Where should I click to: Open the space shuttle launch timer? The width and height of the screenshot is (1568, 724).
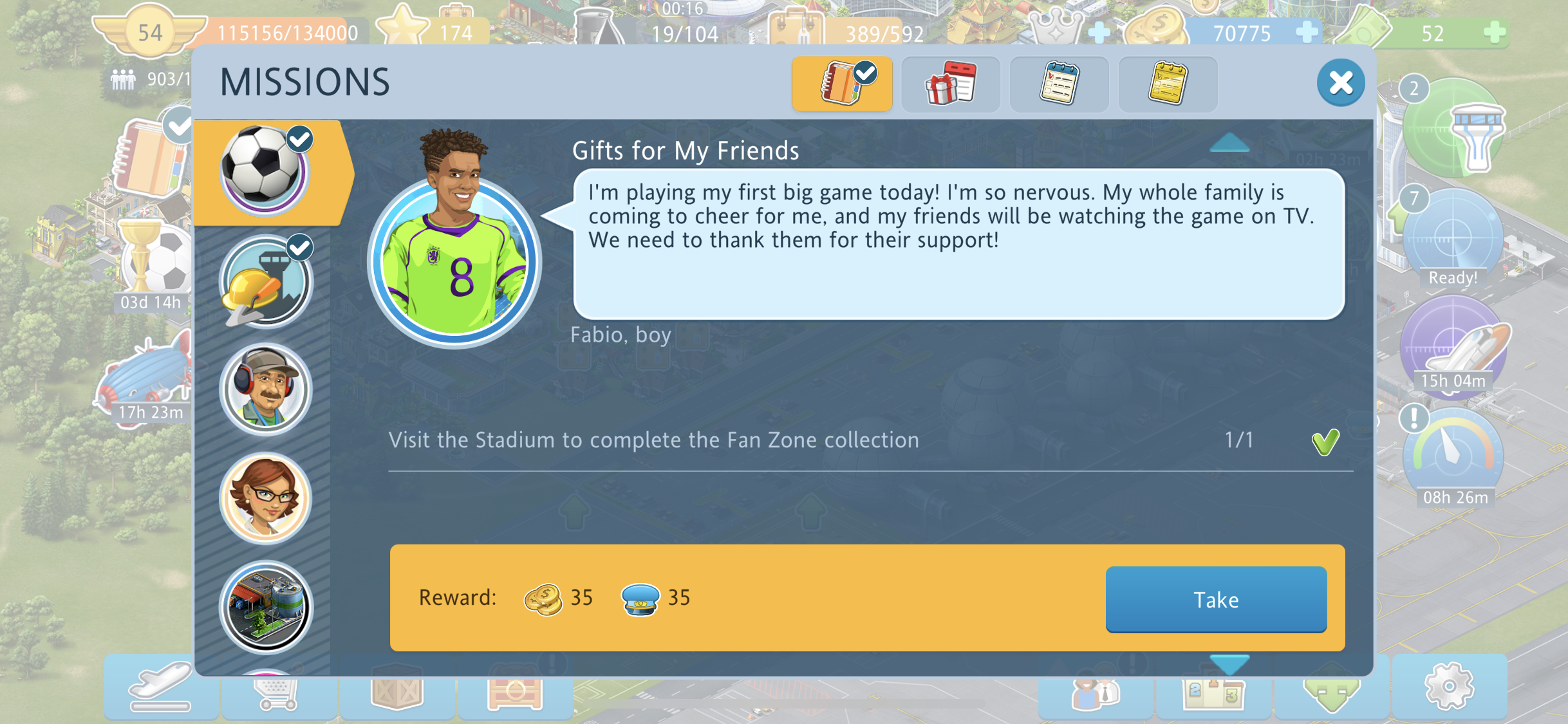[x=1453, y=346]
